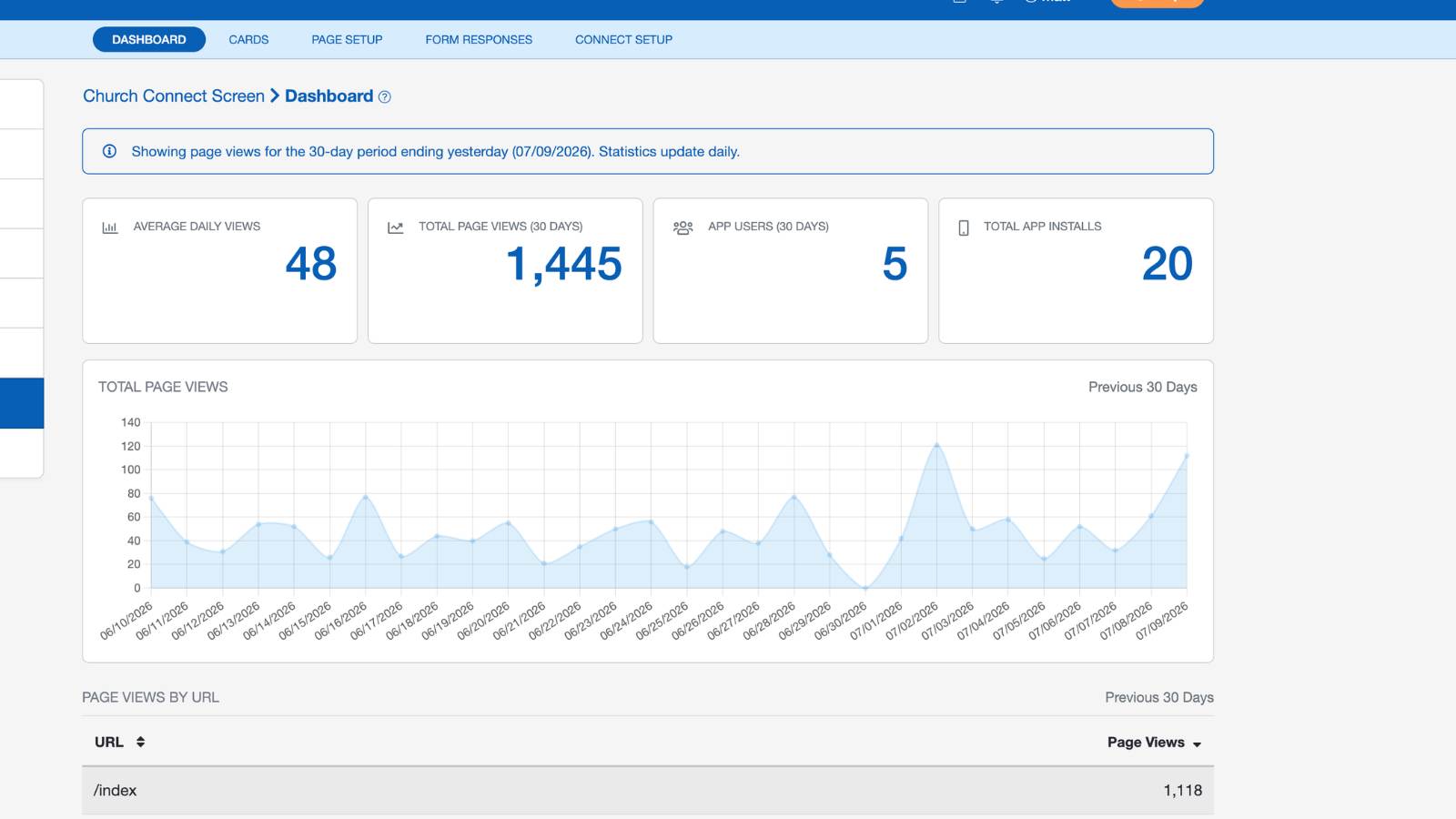Click the 140 y-axis label
This screenshot has height=819, width=1456.
point(131,422)
